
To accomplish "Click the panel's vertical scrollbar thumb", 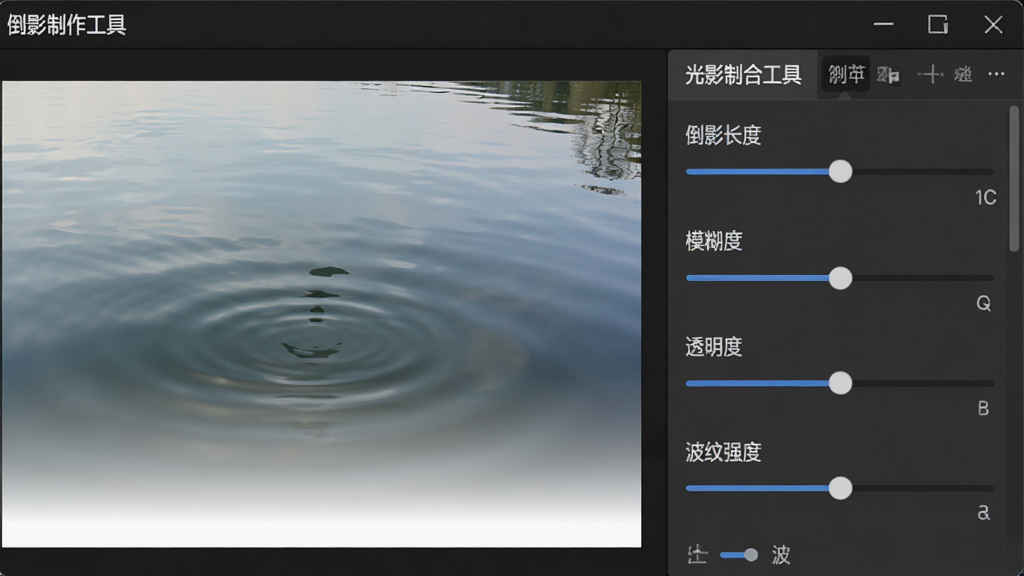I will point(1014,179).
